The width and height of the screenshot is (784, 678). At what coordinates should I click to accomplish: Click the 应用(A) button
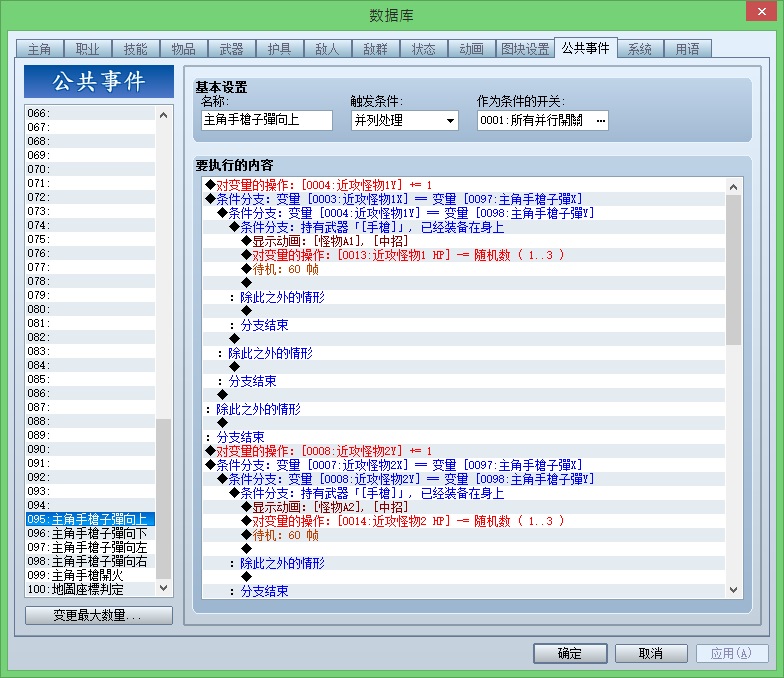pos(732,654)
